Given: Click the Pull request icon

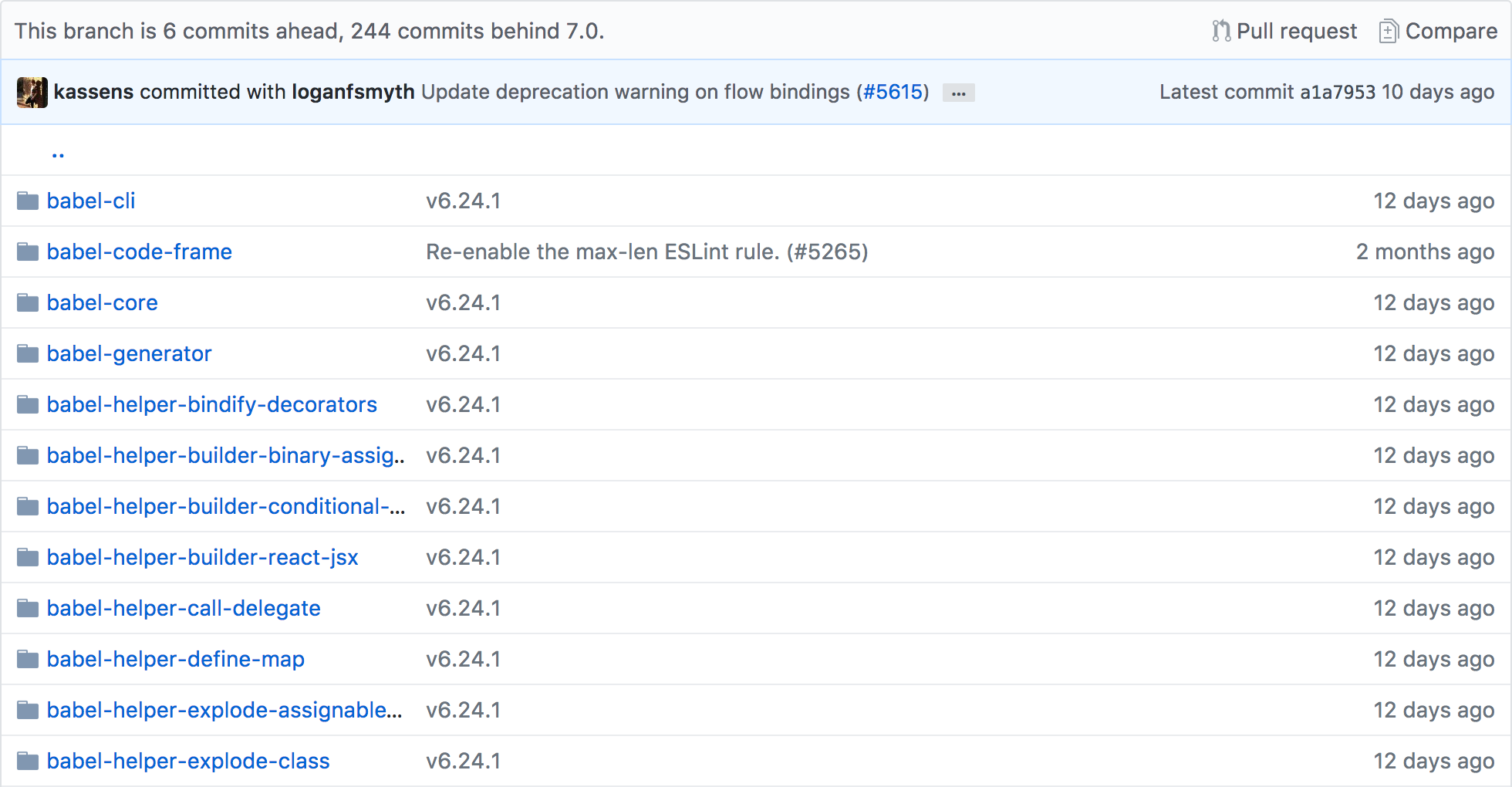Looking at the screenshot, I should [1221, 31].
